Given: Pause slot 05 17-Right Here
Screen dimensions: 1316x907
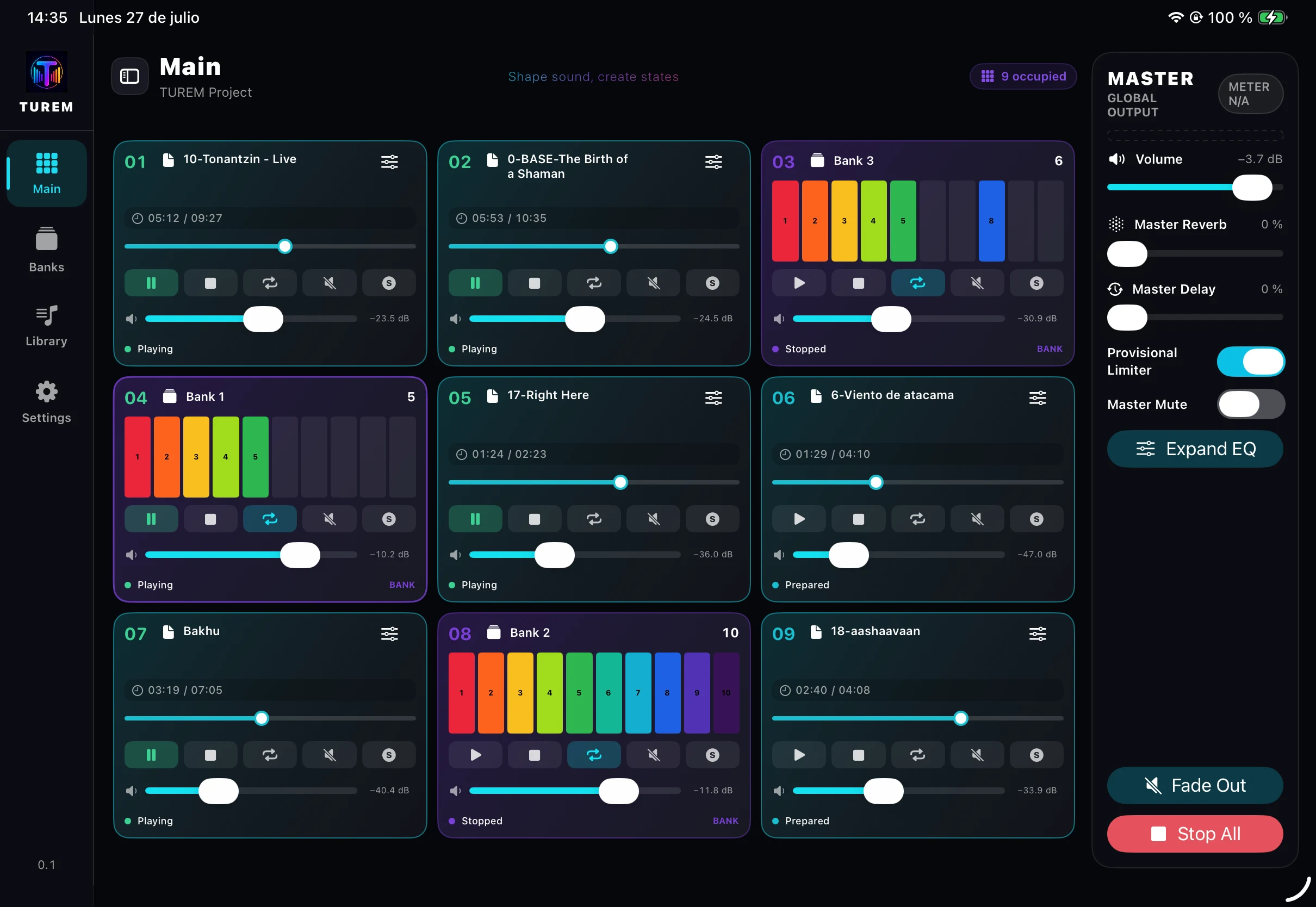Looking at the screenshot, I should pos(475,519).
